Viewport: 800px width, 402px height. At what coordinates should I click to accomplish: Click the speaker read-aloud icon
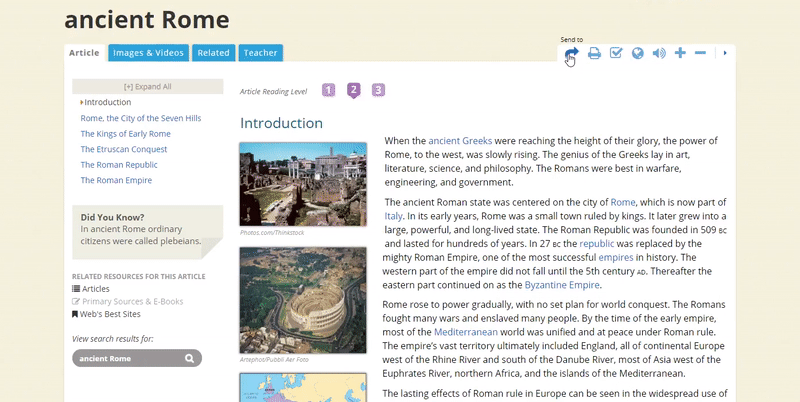659,53
